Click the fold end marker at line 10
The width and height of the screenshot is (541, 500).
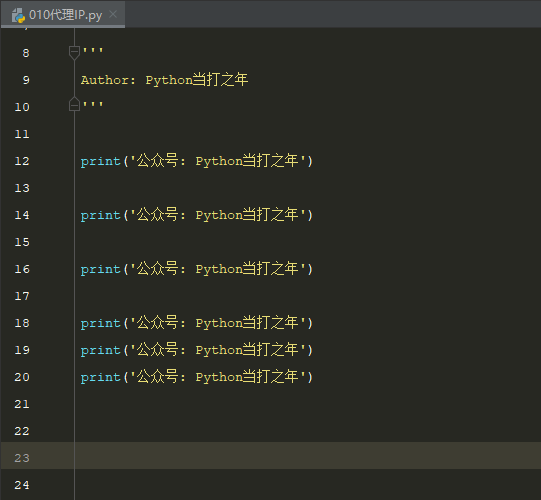(x=74, y=104)
